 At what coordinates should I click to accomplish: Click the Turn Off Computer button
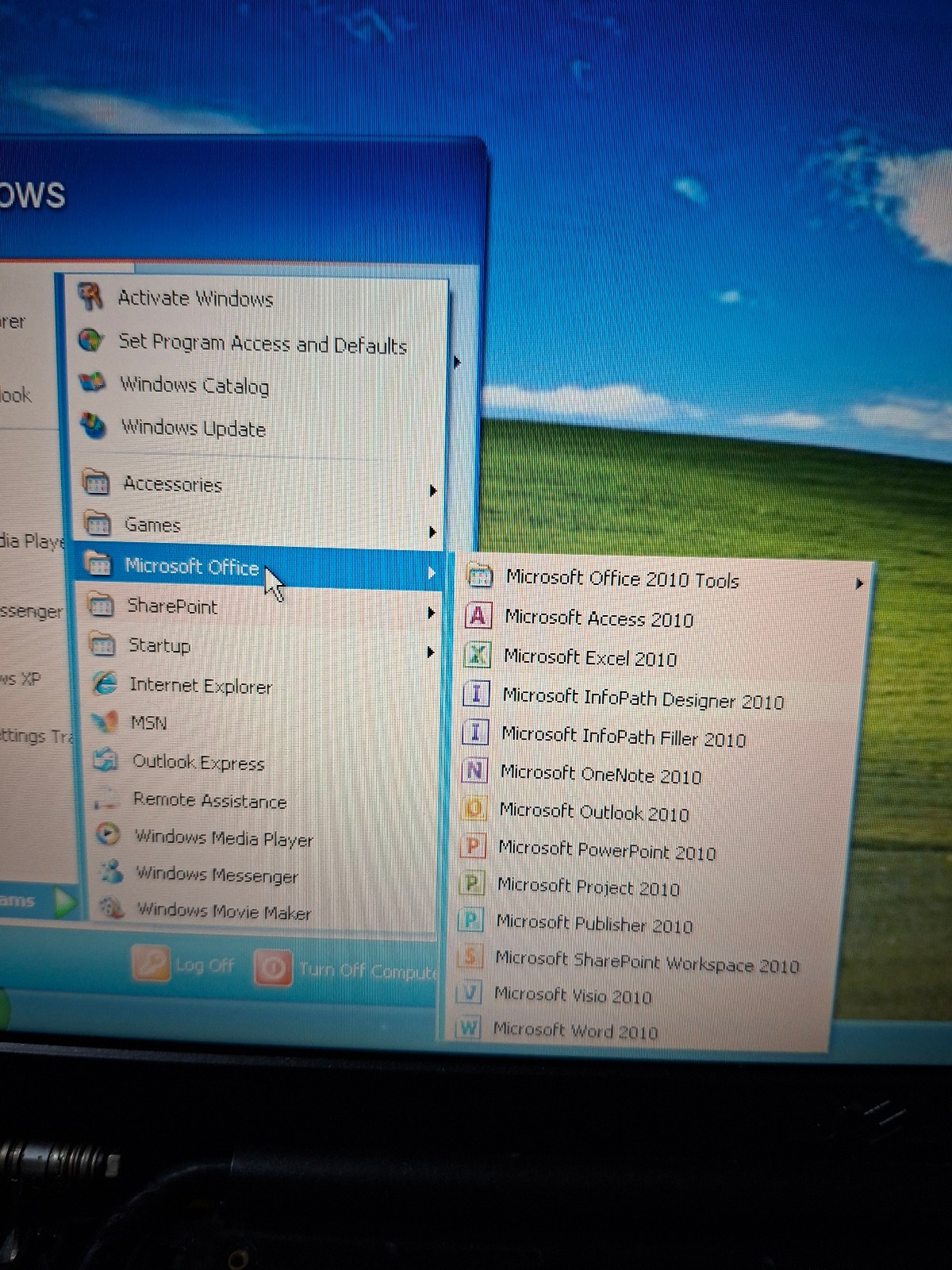click(346, 969)
